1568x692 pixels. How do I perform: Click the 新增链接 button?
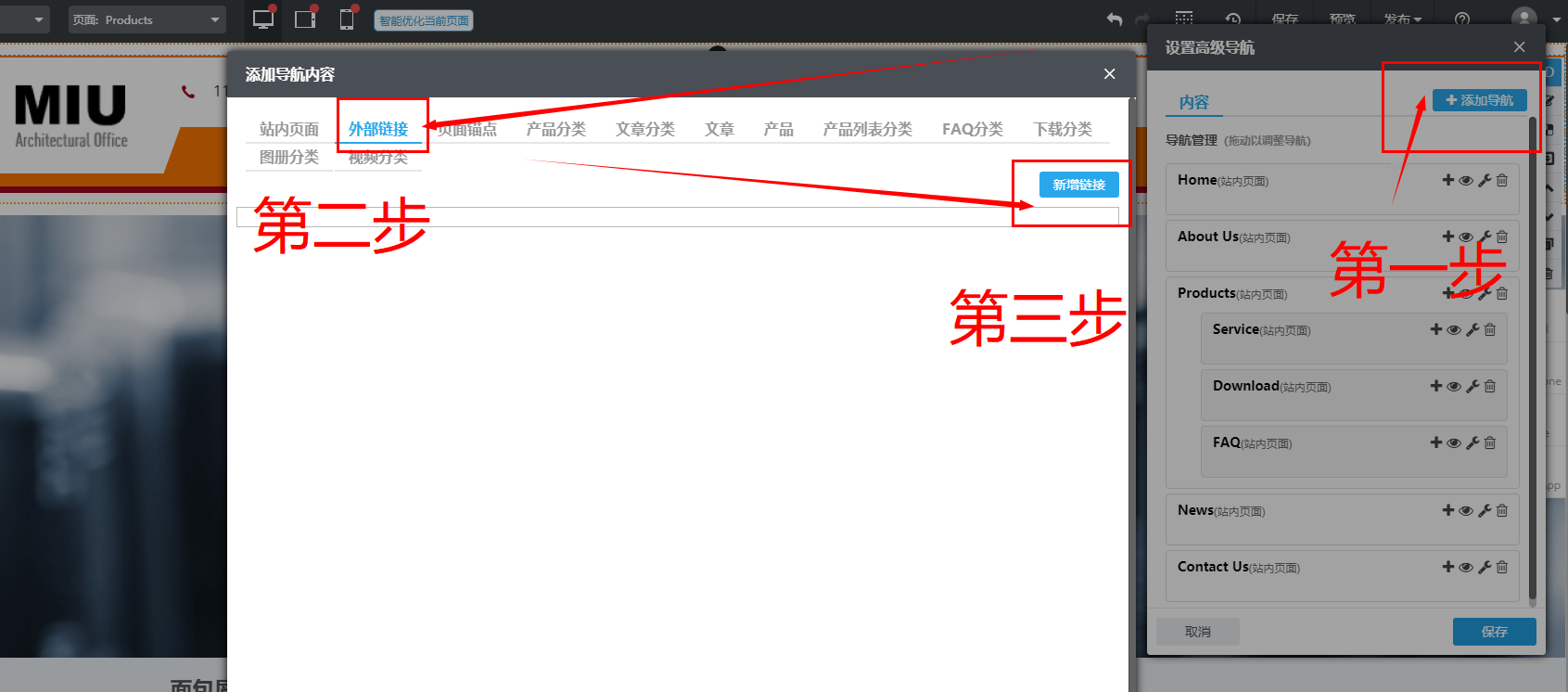[1079, 185]
